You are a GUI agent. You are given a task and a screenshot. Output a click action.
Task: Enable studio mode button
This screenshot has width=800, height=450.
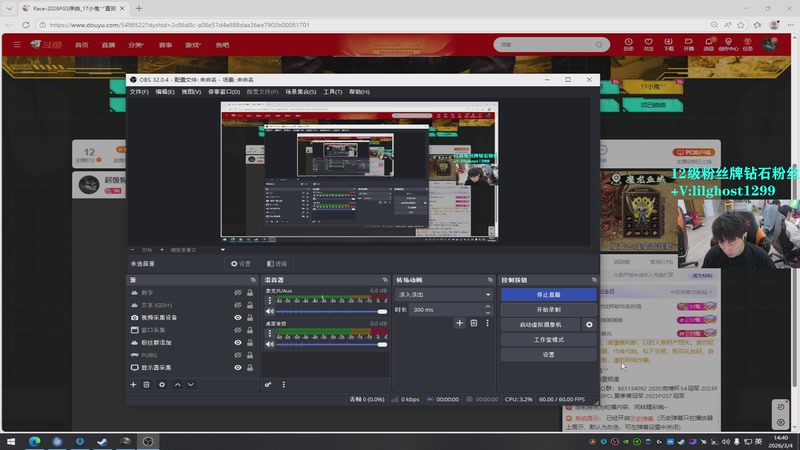point(548,339)
